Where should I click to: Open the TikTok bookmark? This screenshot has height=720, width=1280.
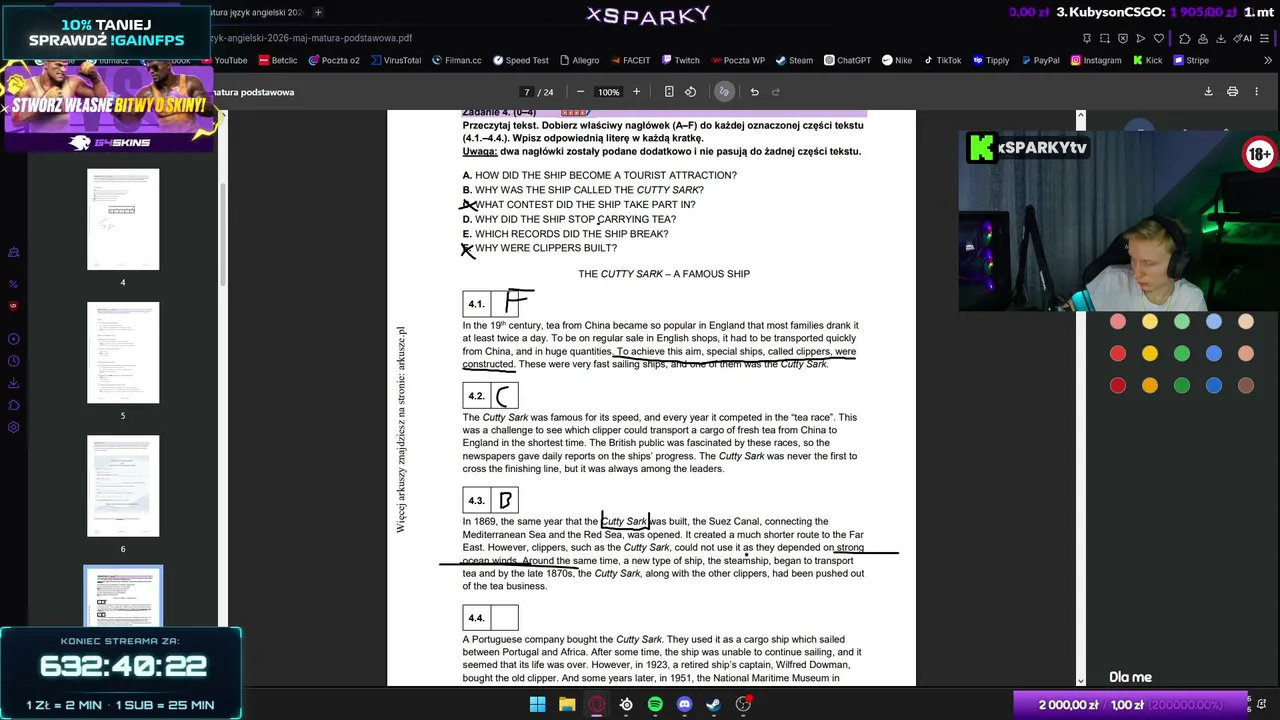coord(941,60)
